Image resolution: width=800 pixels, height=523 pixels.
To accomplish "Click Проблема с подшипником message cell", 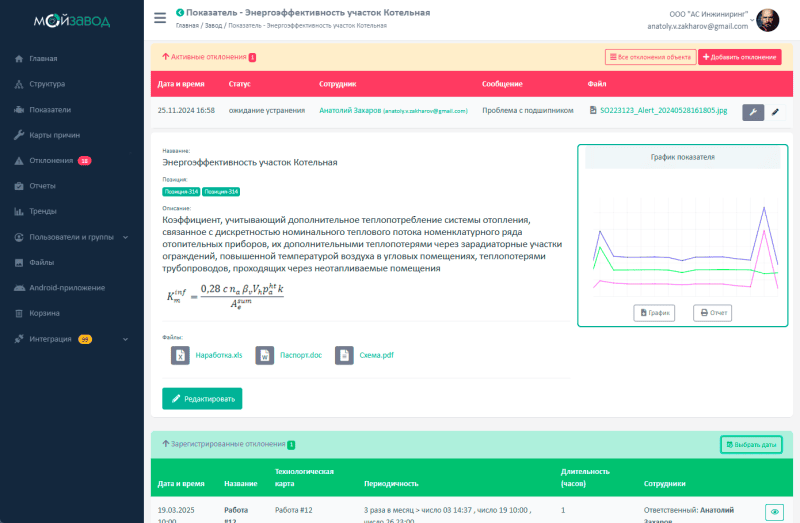I will [528, 111].
